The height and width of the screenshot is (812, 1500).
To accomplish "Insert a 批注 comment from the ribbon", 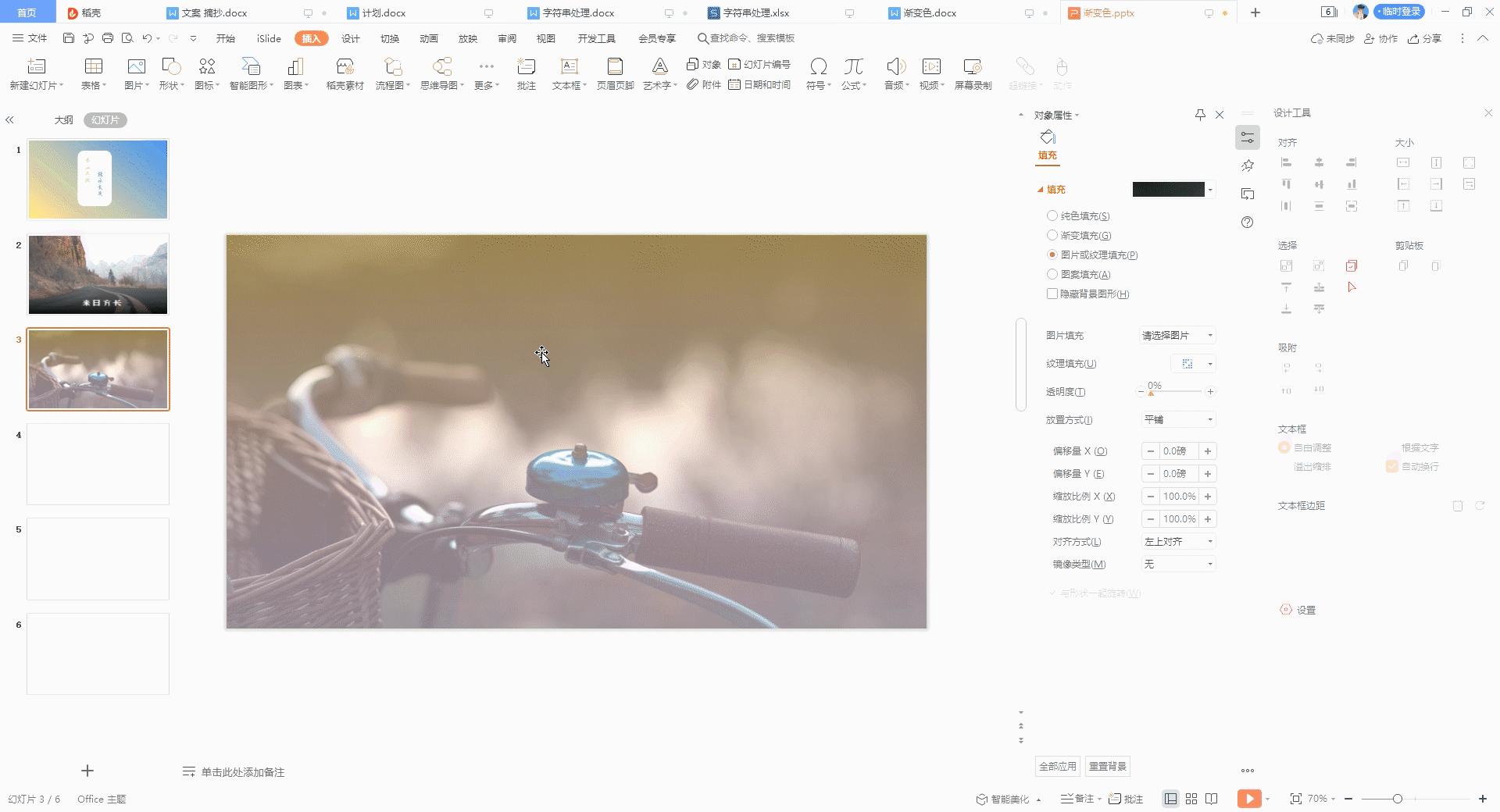I will pyautogui.click(x=526, y=68).
